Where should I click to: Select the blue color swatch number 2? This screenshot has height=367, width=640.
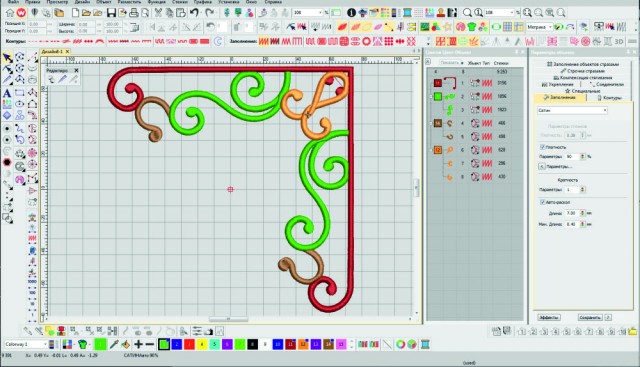pos(177,345)
